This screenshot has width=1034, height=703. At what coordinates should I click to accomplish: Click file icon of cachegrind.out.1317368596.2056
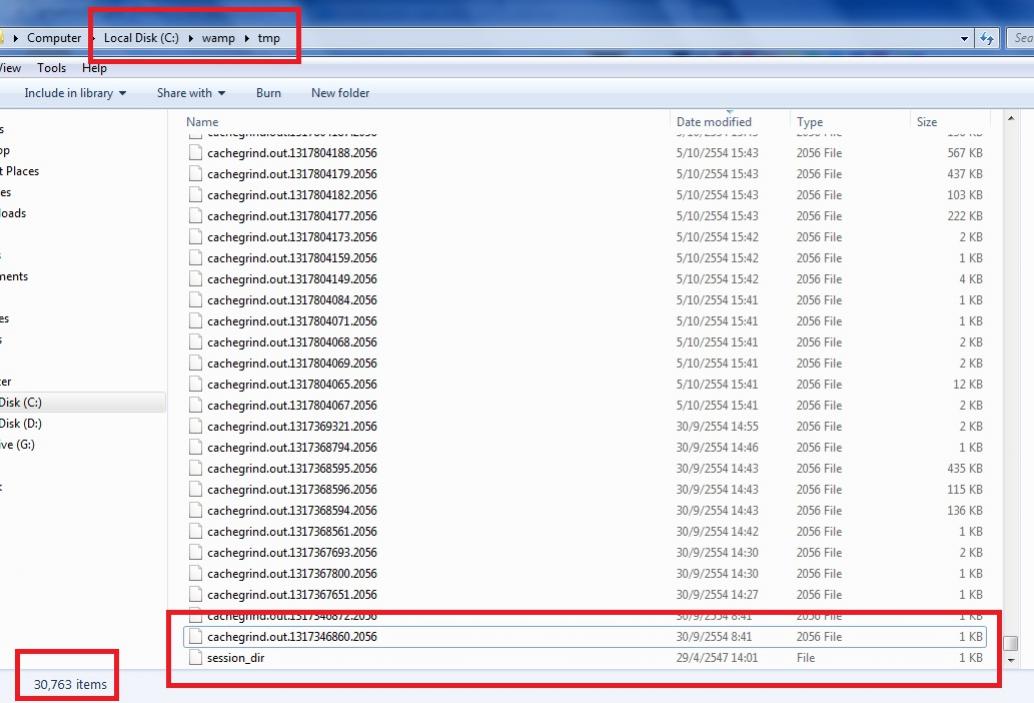195,490
